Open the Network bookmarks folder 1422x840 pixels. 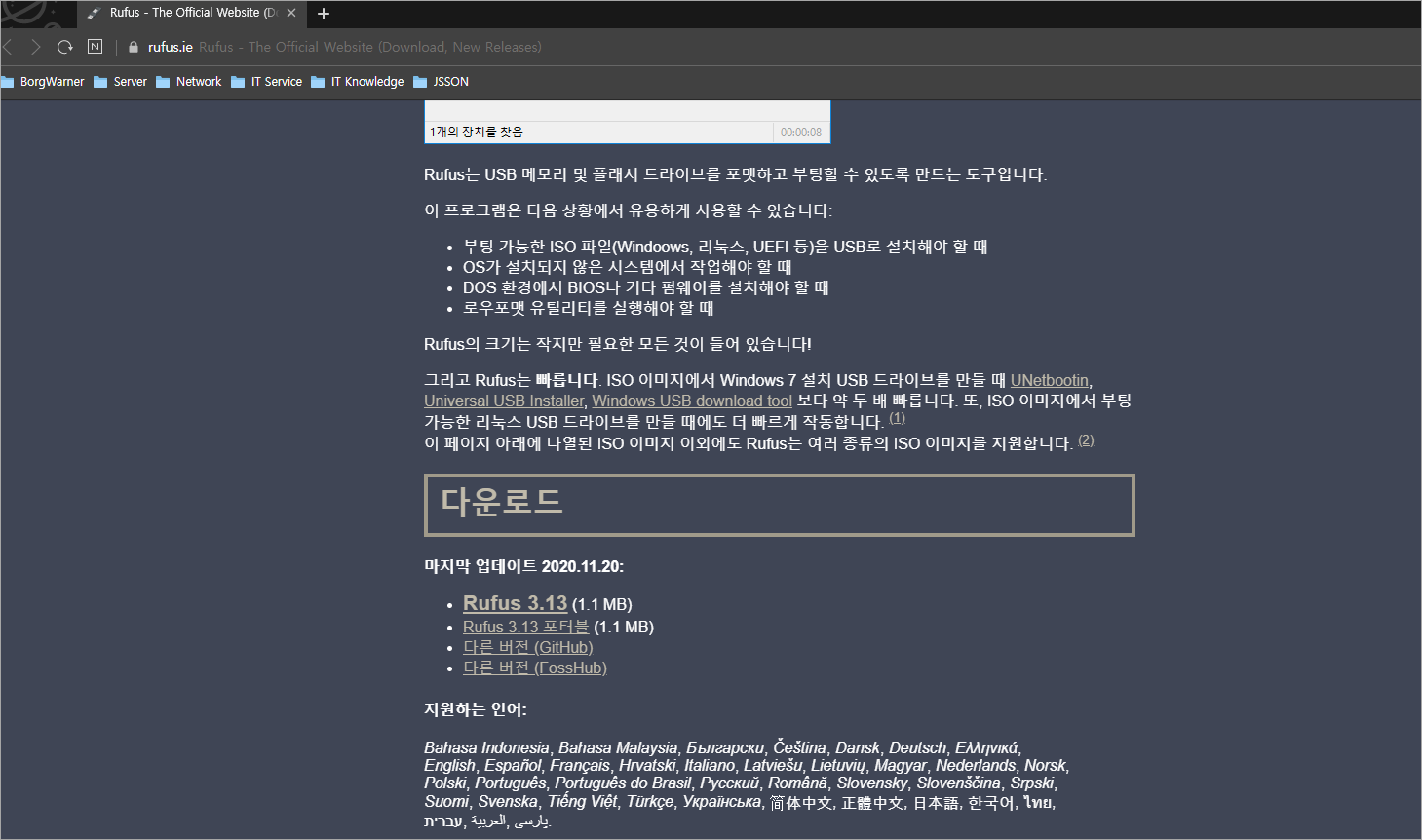[x=189, y=82]
